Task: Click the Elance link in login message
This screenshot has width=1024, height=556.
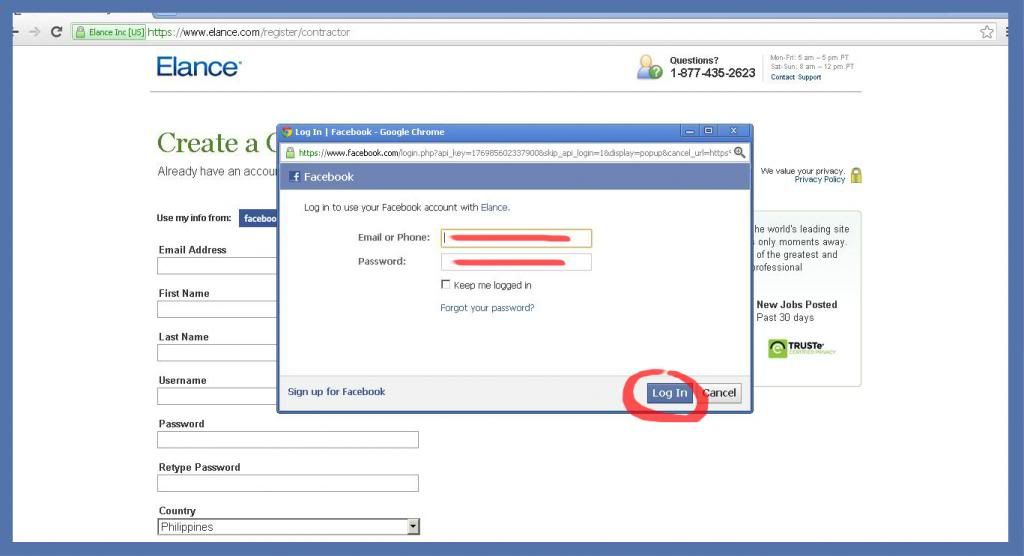Action: pyautogui.click(x=494, y=207)
